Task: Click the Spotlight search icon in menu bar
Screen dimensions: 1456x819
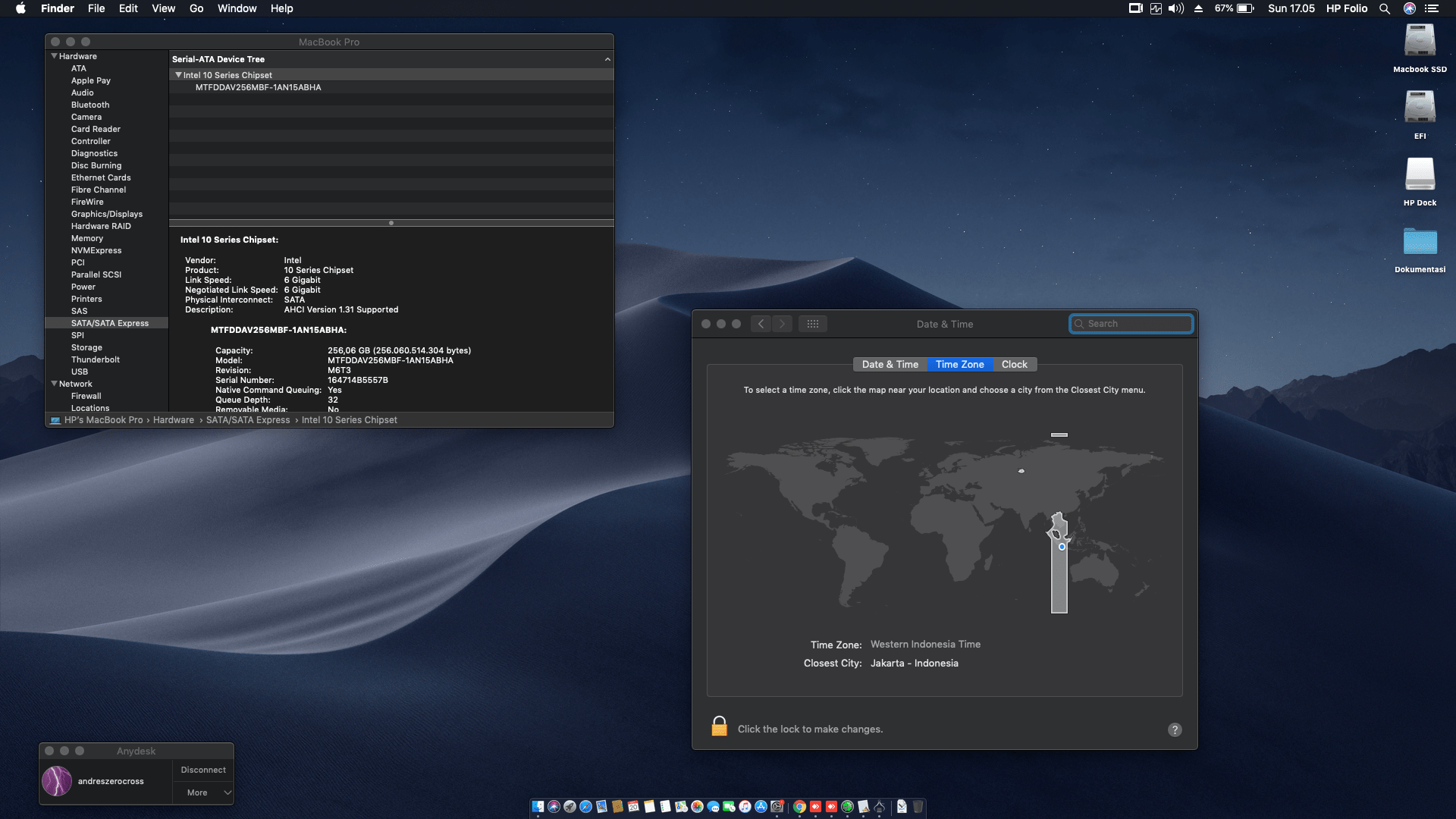Action: coord(1385,8)
